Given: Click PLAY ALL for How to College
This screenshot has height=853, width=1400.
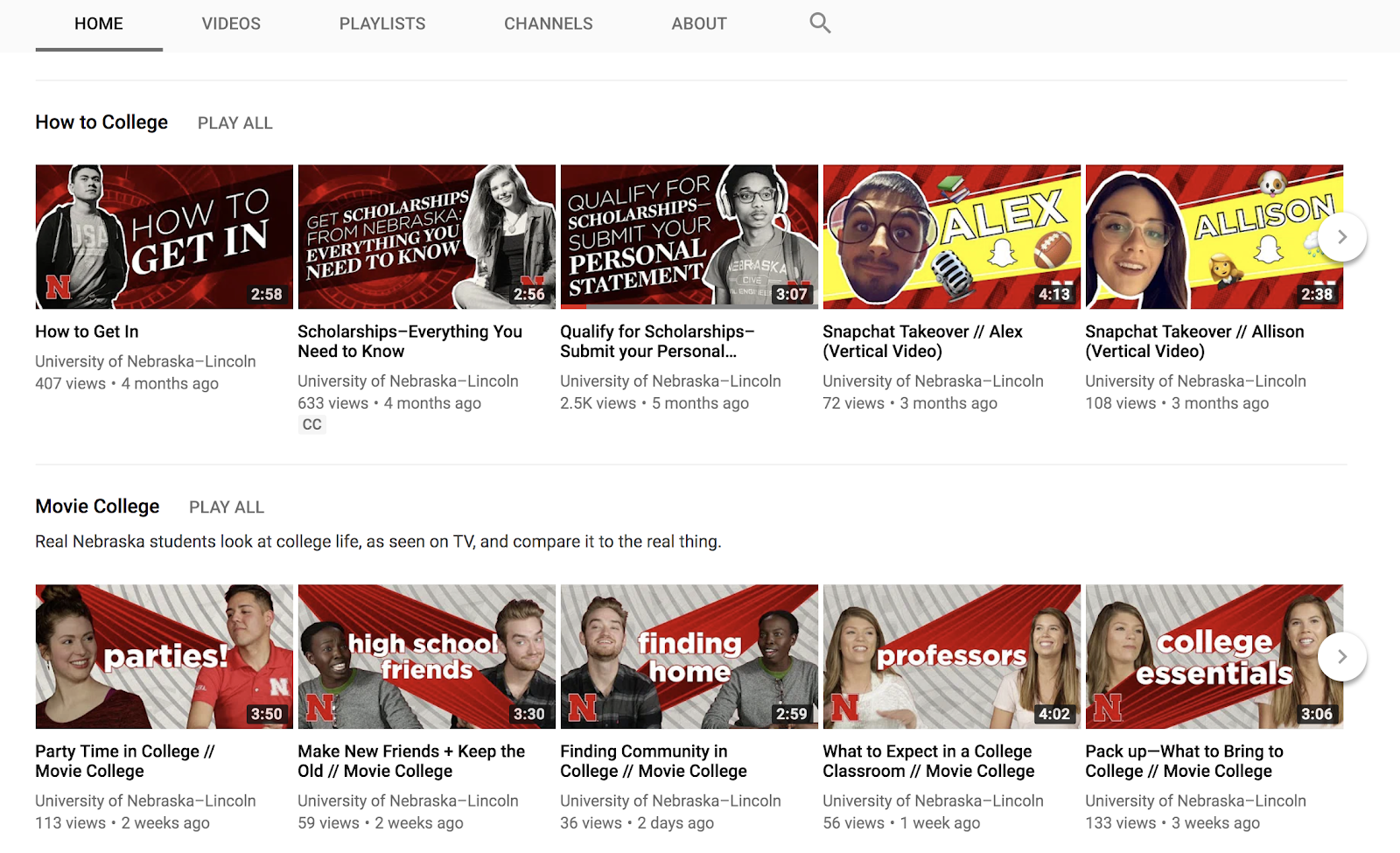Looking at the screenshot, I should click(235, 123).
